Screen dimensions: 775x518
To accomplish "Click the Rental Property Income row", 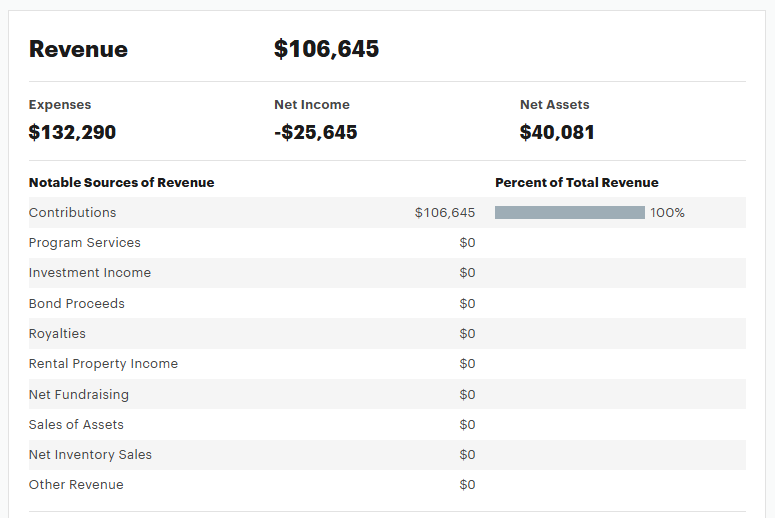I will (103, 364).
